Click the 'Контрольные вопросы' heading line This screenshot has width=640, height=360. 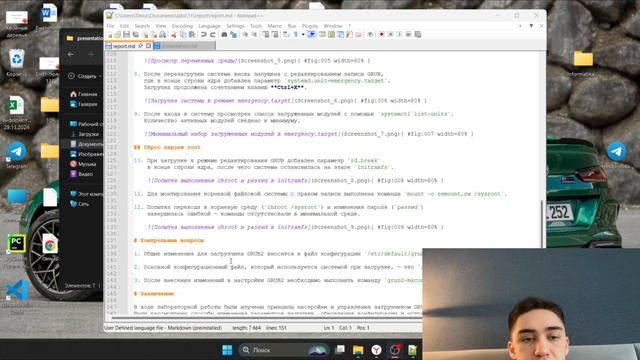169,240
